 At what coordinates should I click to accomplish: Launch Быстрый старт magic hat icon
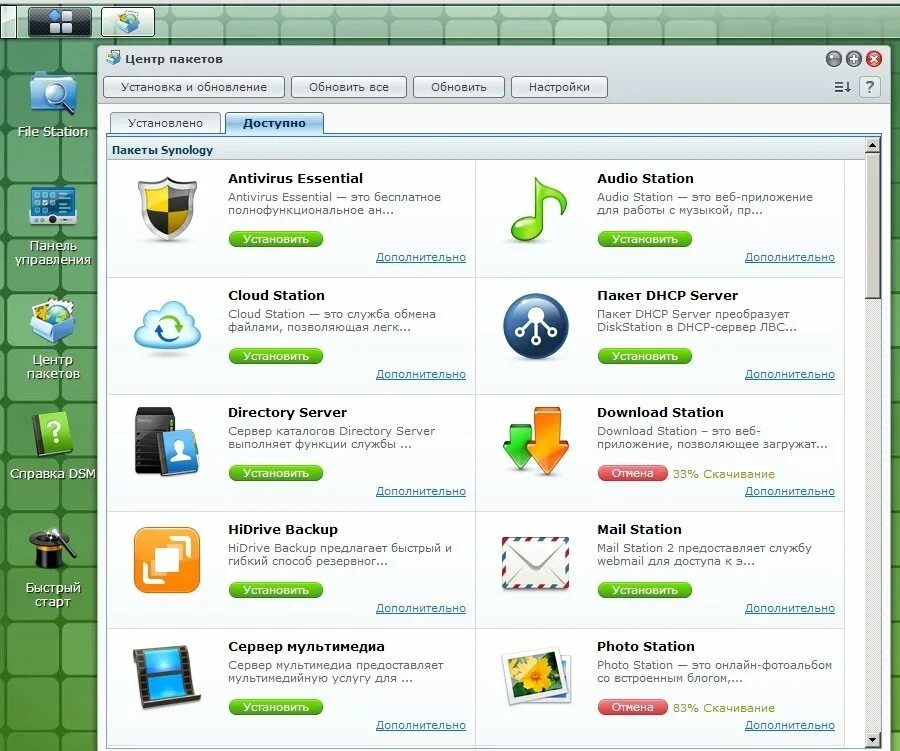pyautogui.click(x=52, y=568)
